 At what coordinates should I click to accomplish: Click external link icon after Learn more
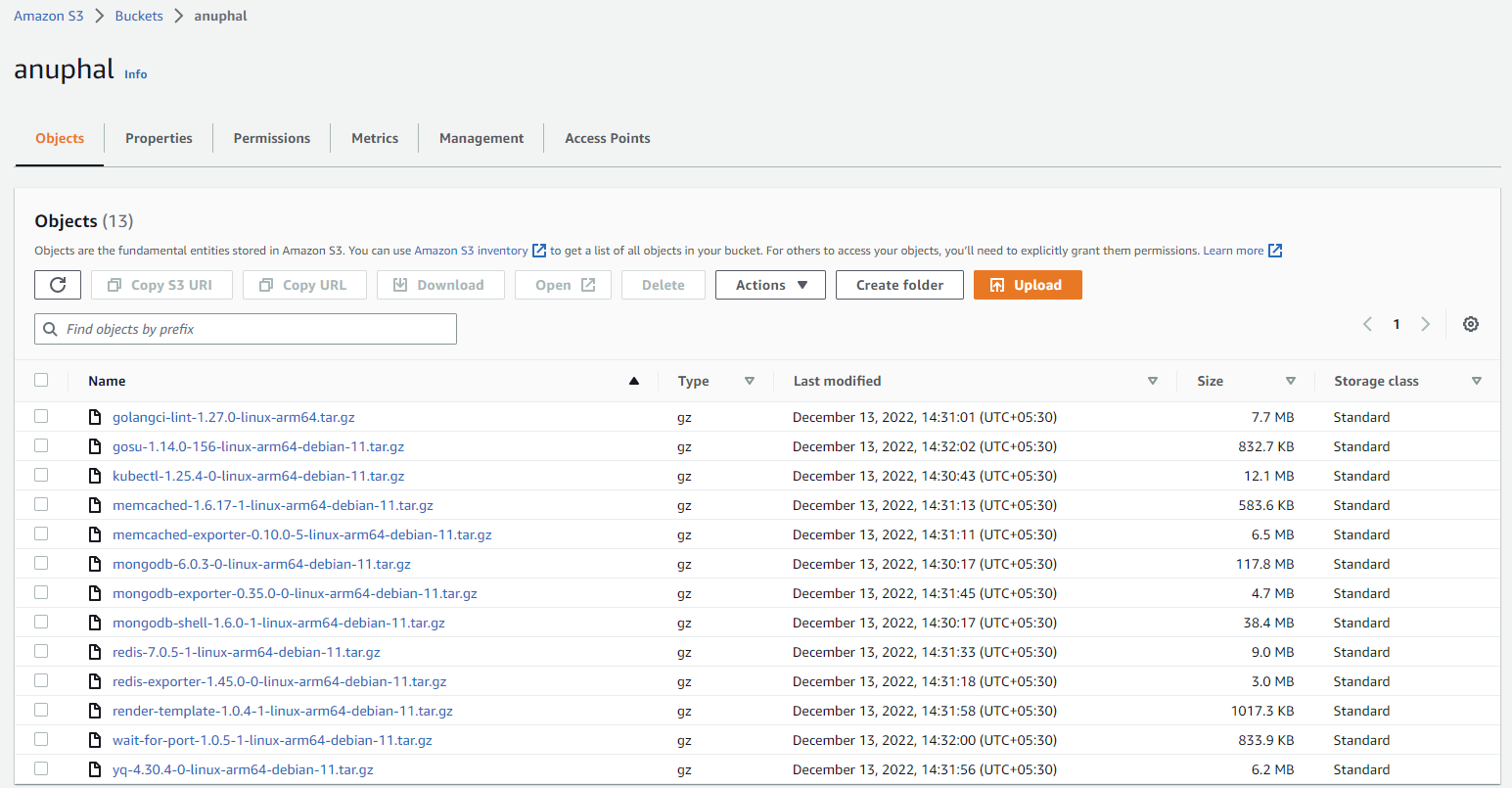pos(1275,251)
